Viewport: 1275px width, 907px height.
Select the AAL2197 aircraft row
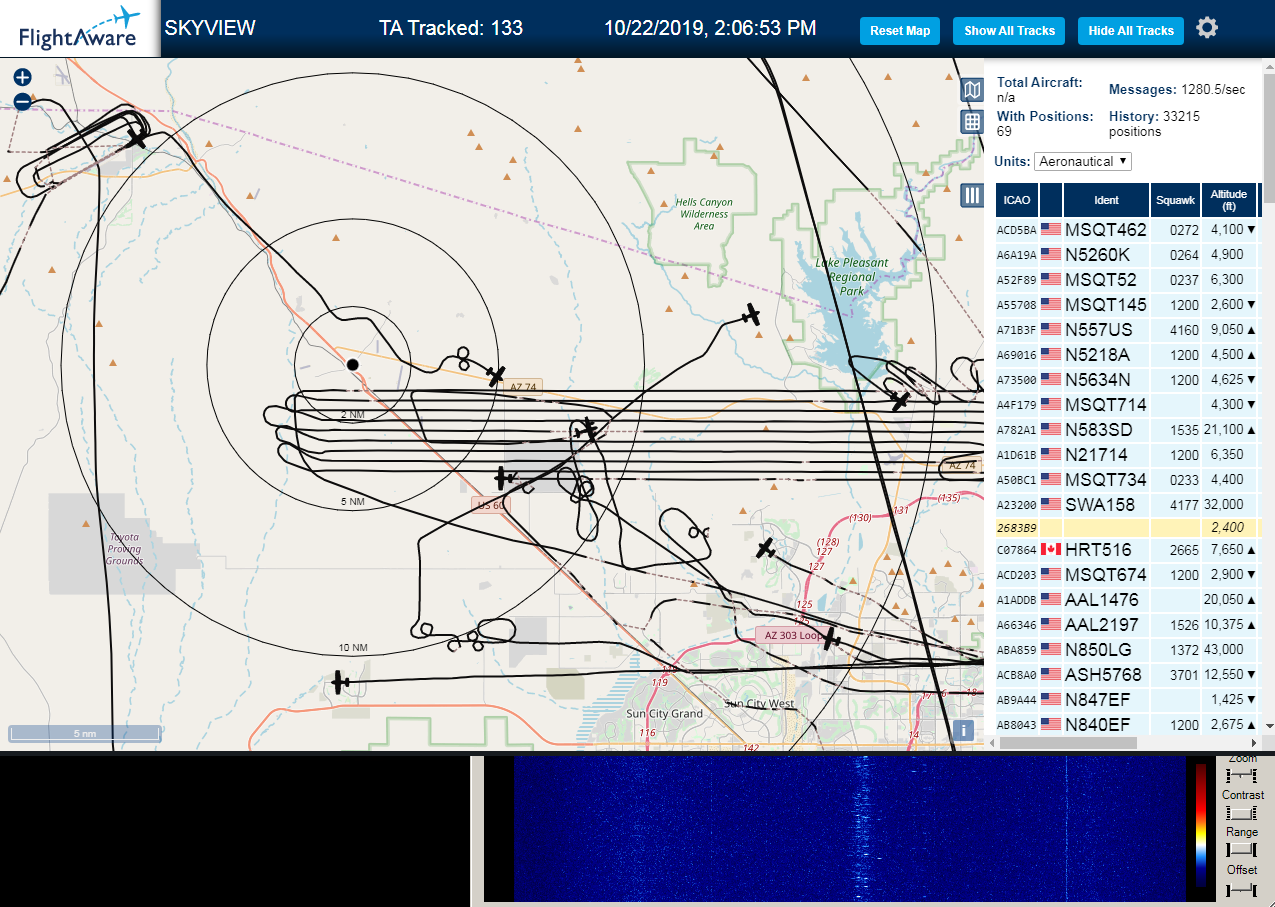click(x=1128, y=624)
